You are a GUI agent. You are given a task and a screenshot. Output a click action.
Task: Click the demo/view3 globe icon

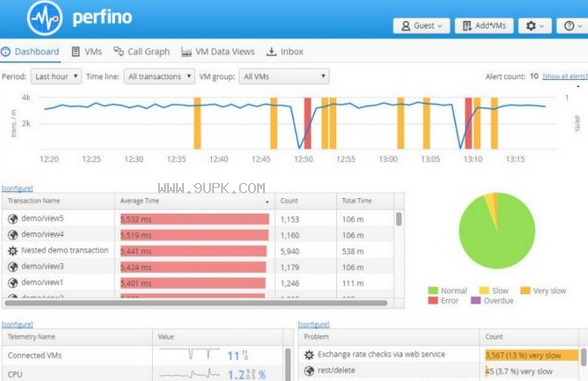point(13,267)
